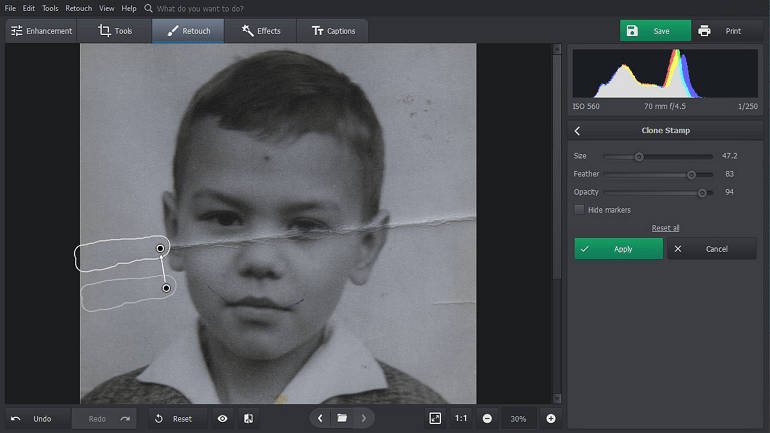The image size is (770, 433).
Task: Go to previous photo arrow
Action: [x=320, y=418]
